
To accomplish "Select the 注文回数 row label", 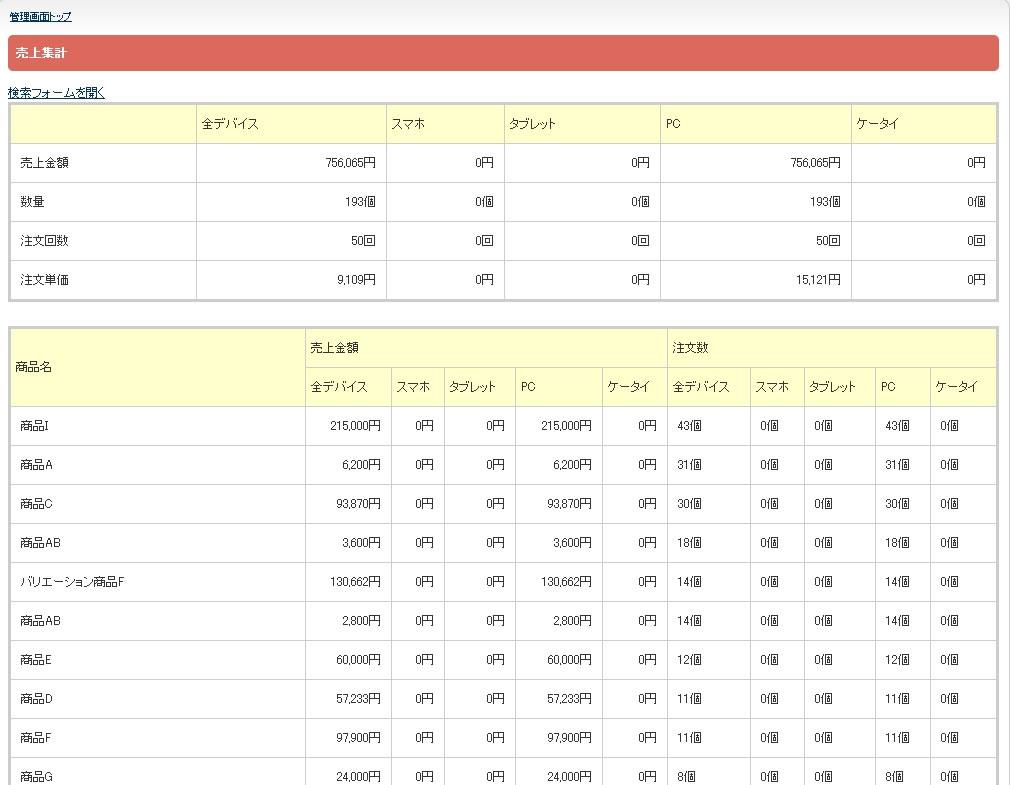I will [x=44, y=241].
